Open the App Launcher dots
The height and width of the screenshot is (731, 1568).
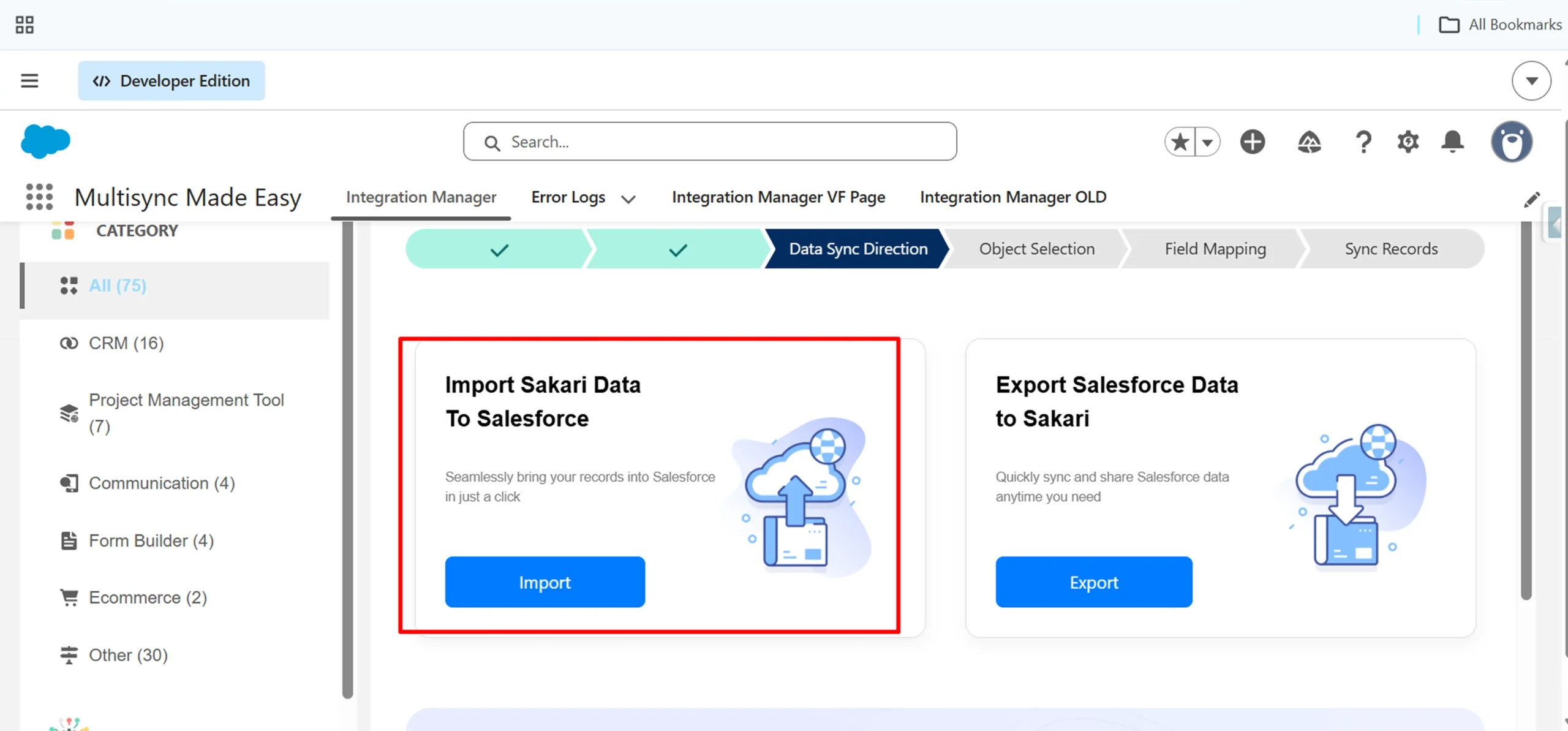40,197
